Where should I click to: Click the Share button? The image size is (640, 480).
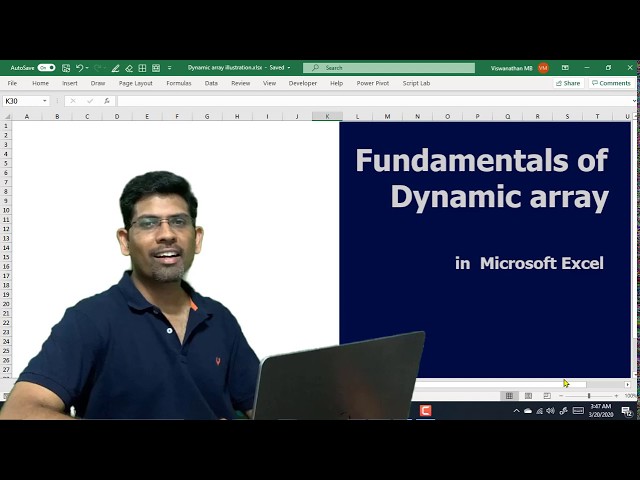[x=568, y=83]
